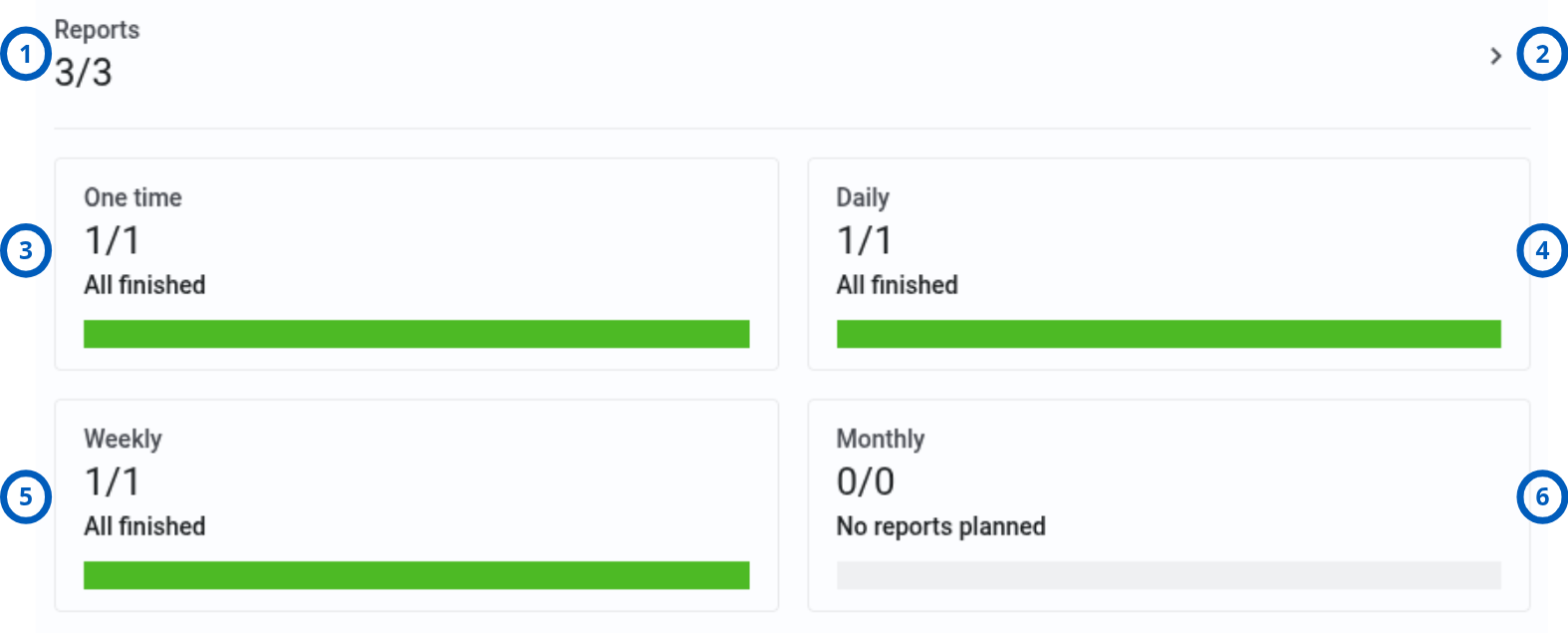
Task: Open the Reports header title
Action: (97, 30)
